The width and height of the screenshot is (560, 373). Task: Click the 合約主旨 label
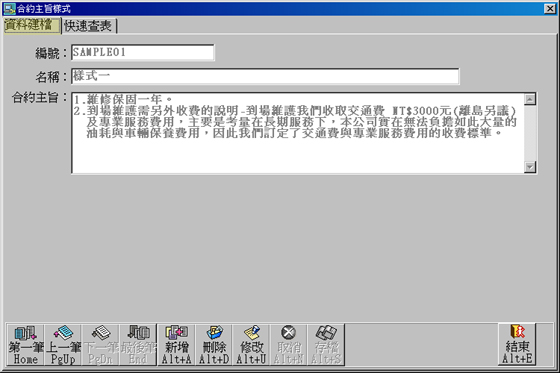click(x=39, y=97)
